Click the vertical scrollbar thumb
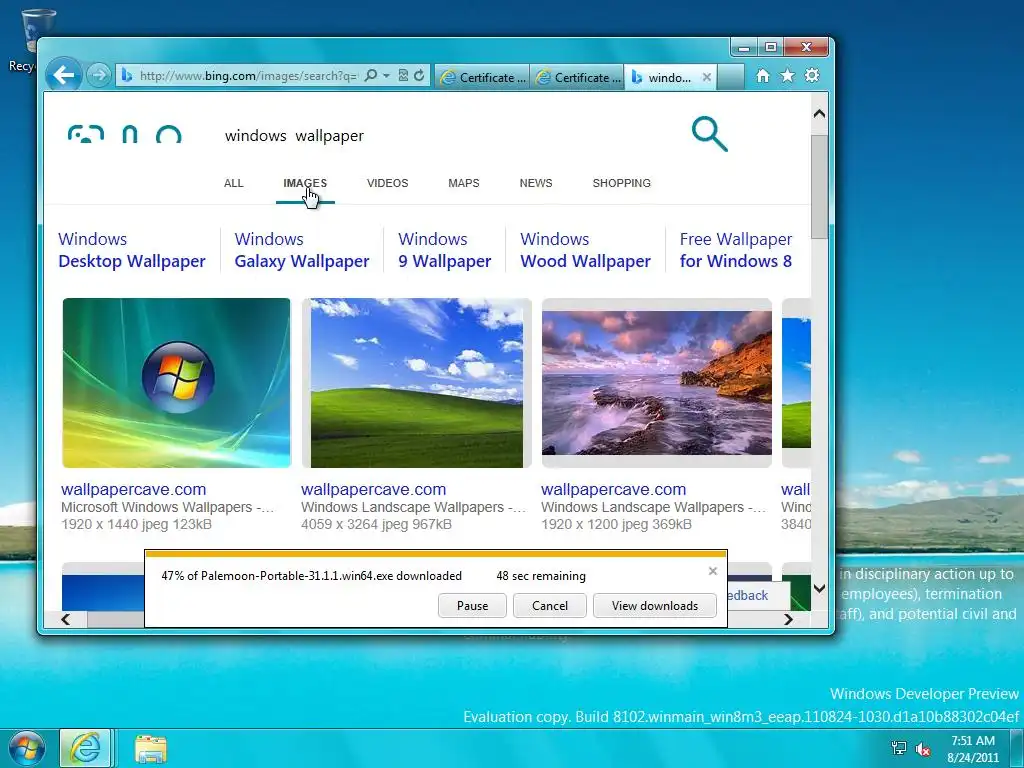Viewport: 1024px width, 768px height. coord(820,187)
